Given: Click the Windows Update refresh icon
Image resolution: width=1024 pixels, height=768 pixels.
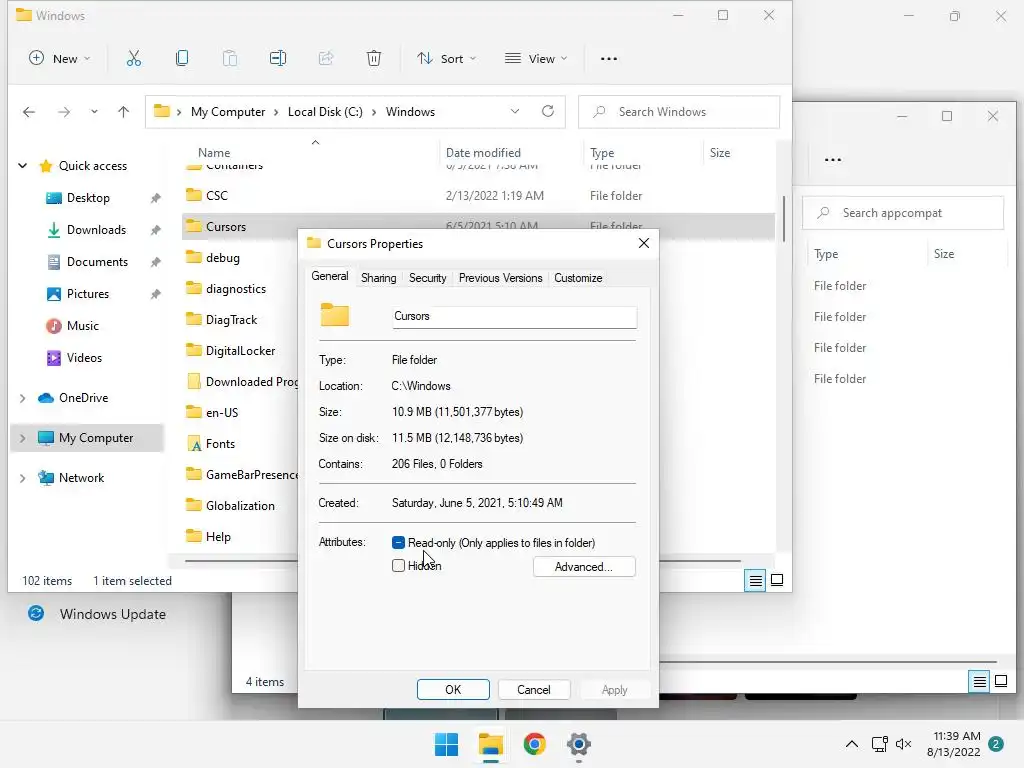Looking at the screenshot, I should (36, 613).
